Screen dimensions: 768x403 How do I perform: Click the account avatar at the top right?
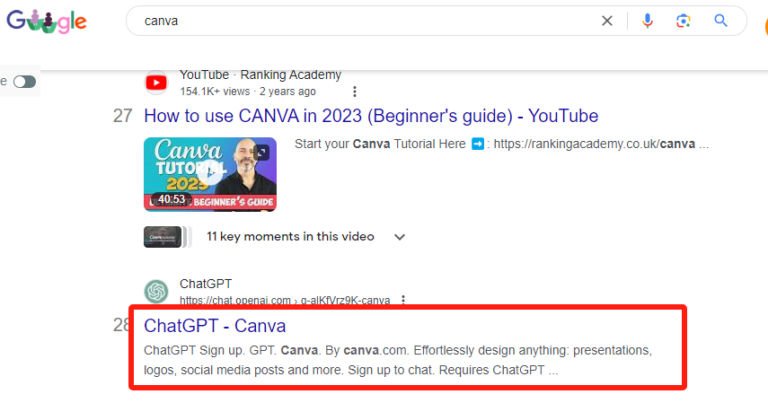pos(760,21)
